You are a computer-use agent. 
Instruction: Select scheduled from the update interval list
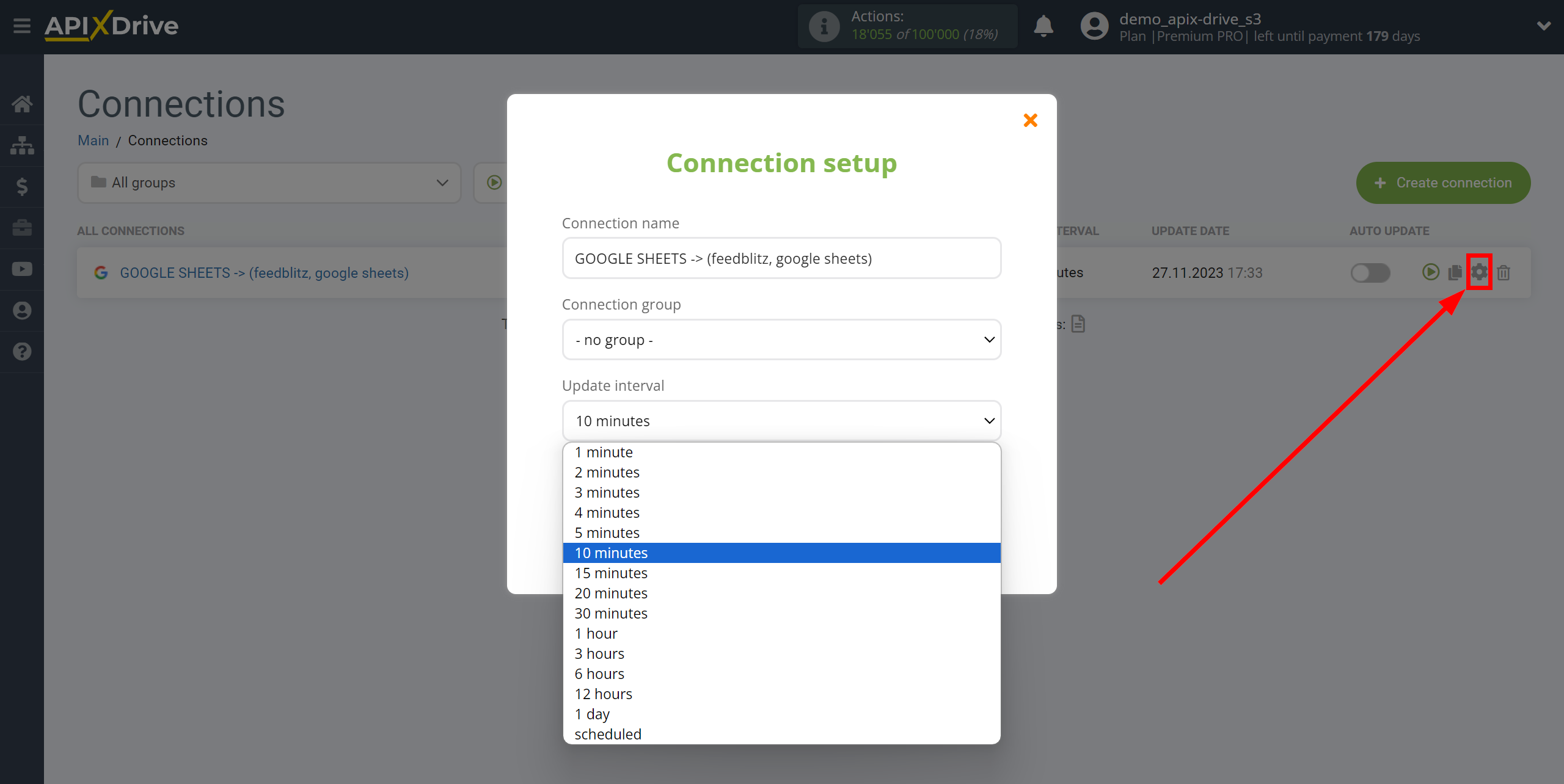(608, 734)
